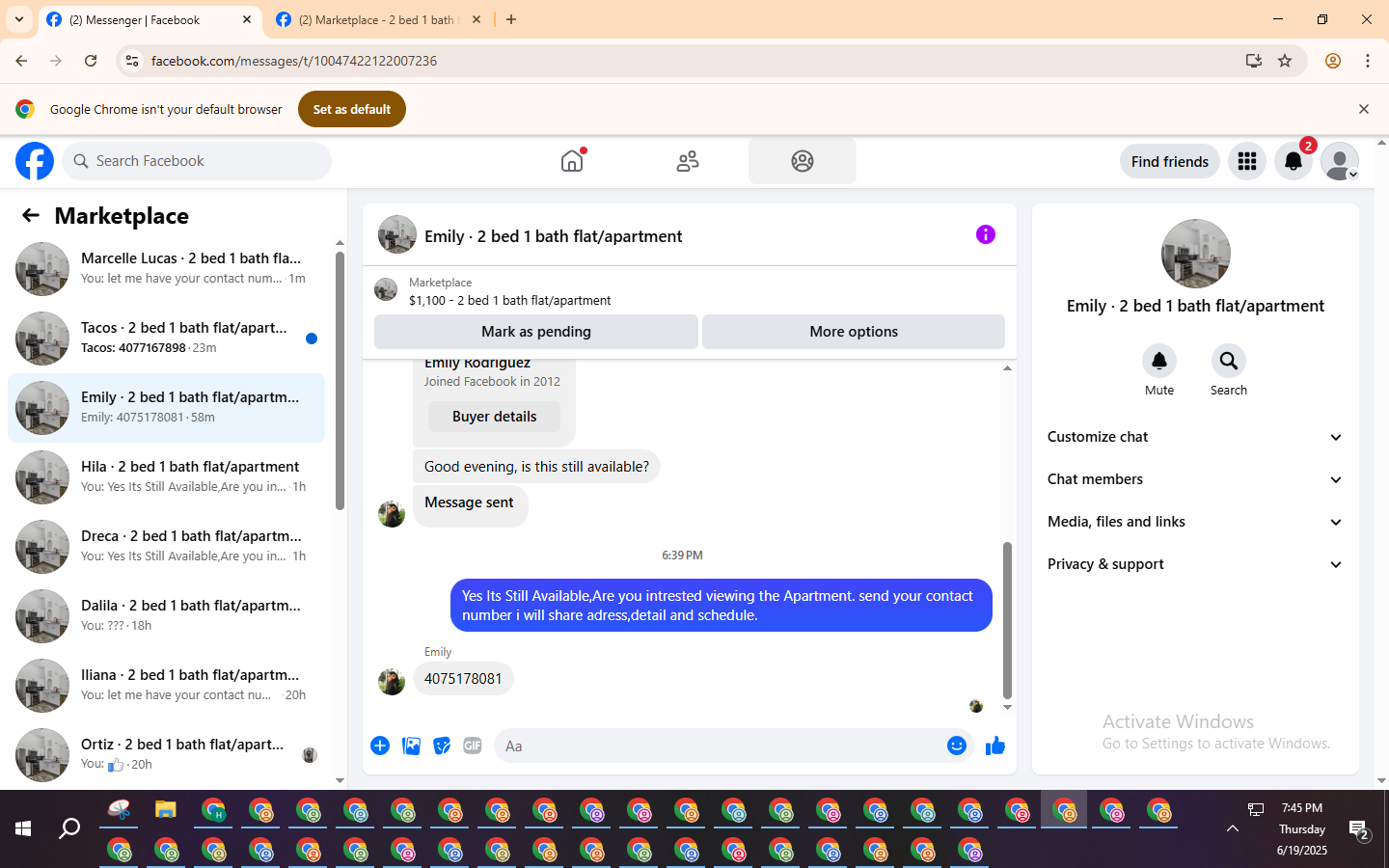
Task: Open More options for the listing
Action: [854, 332]
